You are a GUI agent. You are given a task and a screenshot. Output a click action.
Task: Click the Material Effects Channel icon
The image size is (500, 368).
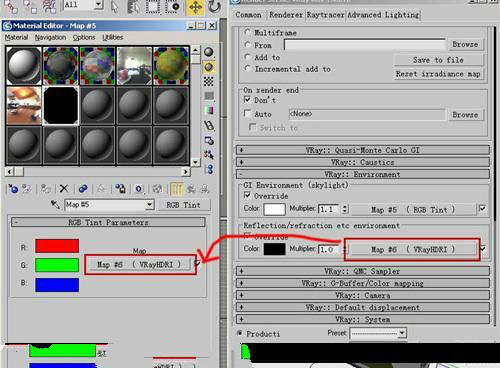[139, 189]
